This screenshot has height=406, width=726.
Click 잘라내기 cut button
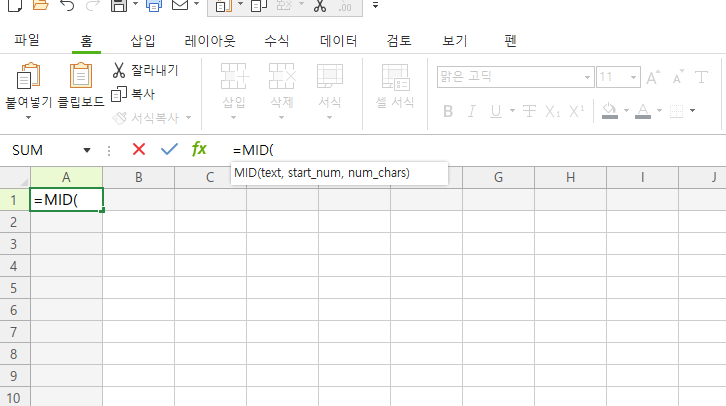[x=145, y=70]
